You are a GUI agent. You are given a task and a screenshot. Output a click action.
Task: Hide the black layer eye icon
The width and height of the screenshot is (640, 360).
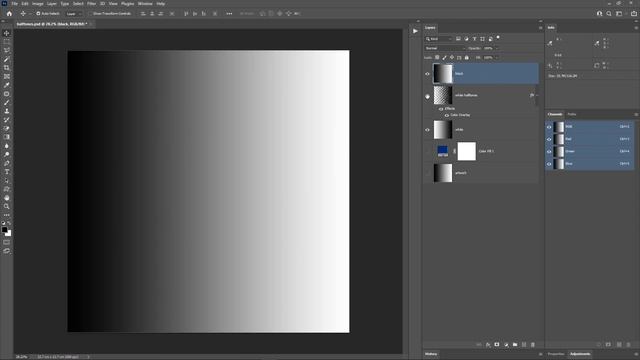tap(427, 74)
